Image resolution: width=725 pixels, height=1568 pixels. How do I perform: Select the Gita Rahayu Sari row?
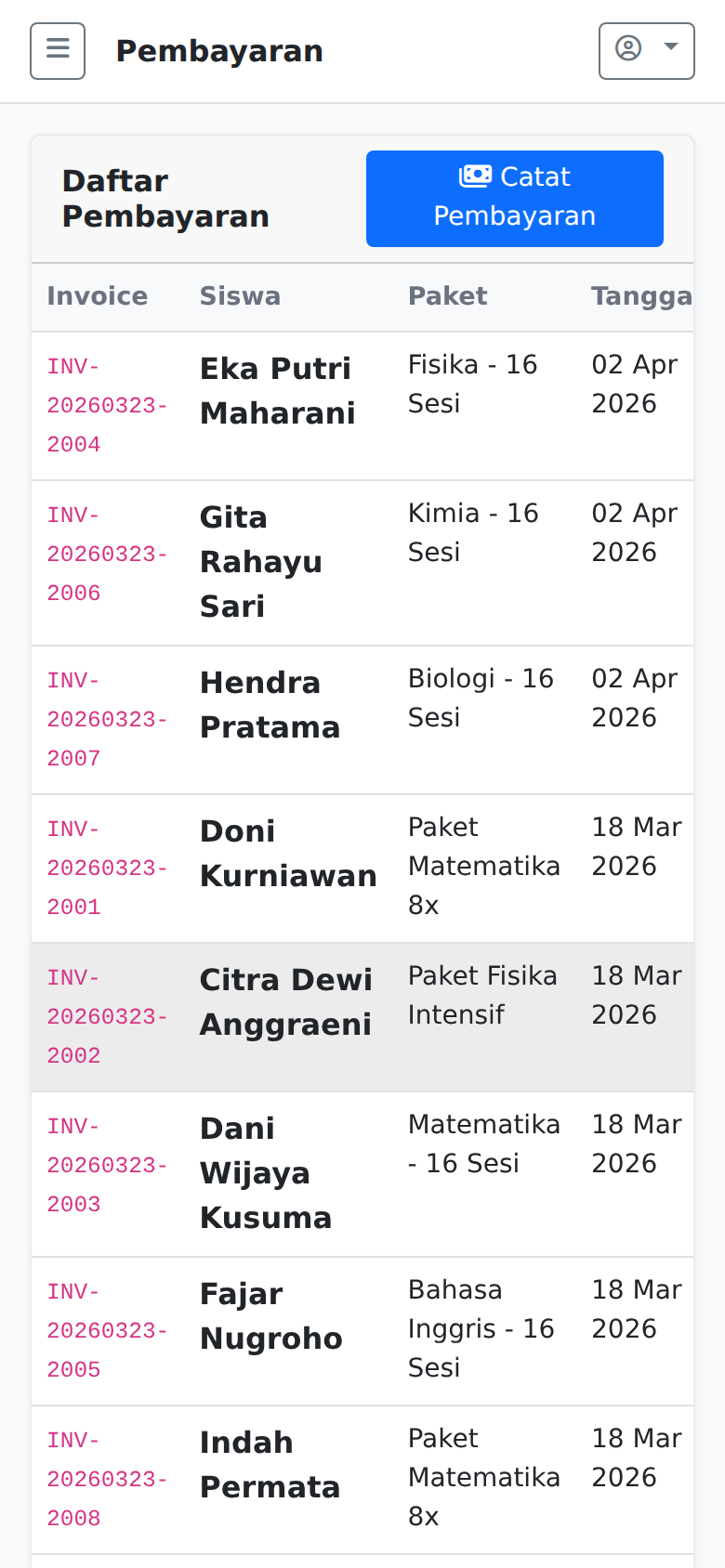pyautogui.click(x=260, y=562)
